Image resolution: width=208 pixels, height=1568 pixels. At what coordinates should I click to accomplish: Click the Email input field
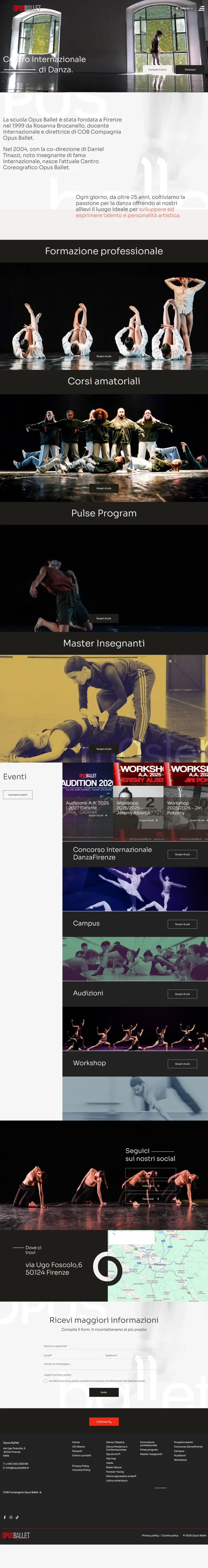[73, 1356]
